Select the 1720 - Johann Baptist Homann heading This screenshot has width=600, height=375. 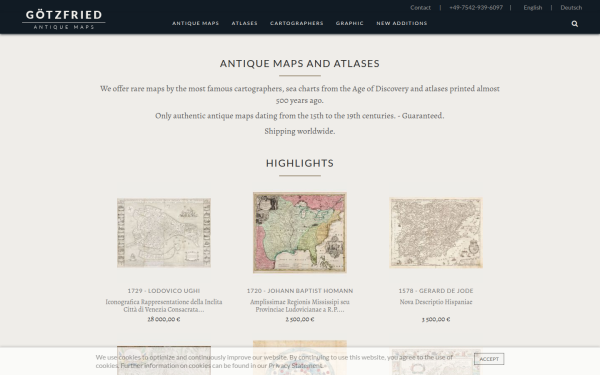click(300, 291)
